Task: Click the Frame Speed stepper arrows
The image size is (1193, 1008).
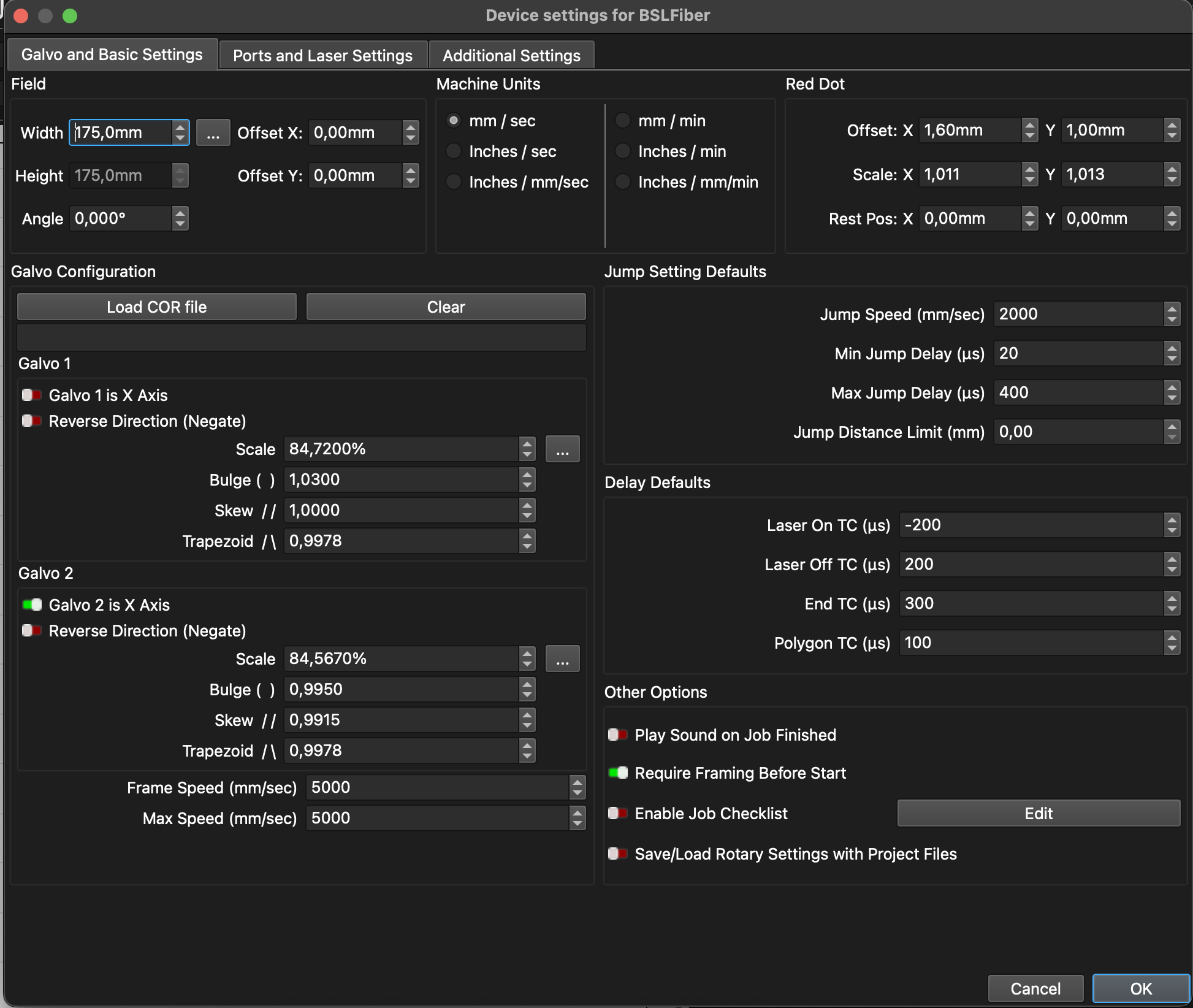Action: pyautogui.click(x=577, y=788)
